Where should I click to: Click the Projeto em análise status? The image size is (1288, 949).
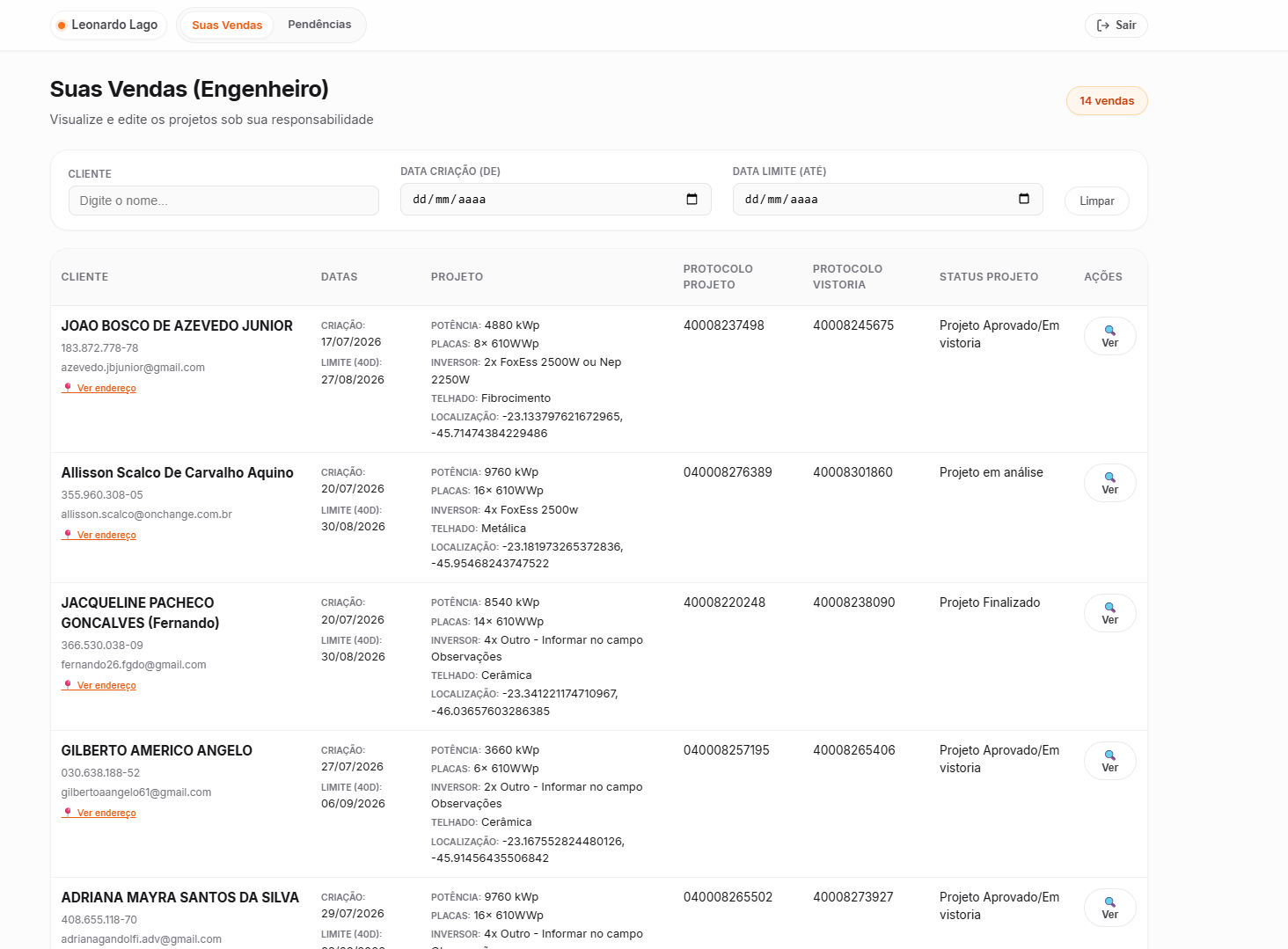tap(992, 472)
